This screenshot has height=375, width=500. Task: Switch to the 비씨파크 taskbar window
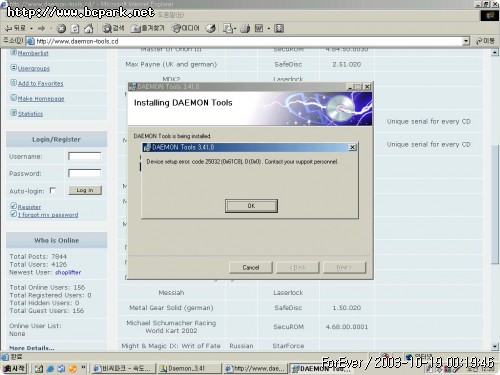point(122,368)
